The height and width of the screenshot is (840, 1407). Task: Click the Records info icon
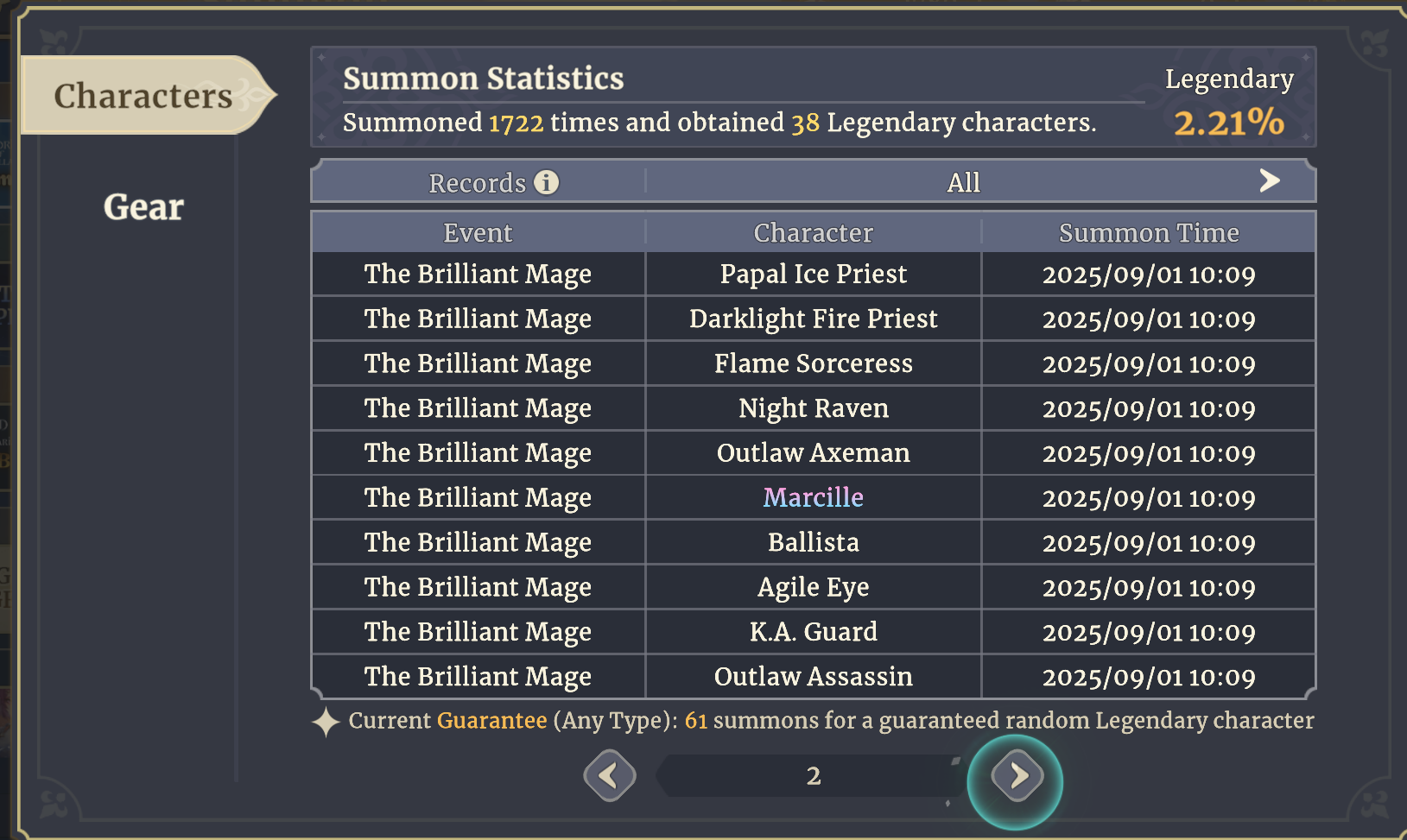[546, 182]
